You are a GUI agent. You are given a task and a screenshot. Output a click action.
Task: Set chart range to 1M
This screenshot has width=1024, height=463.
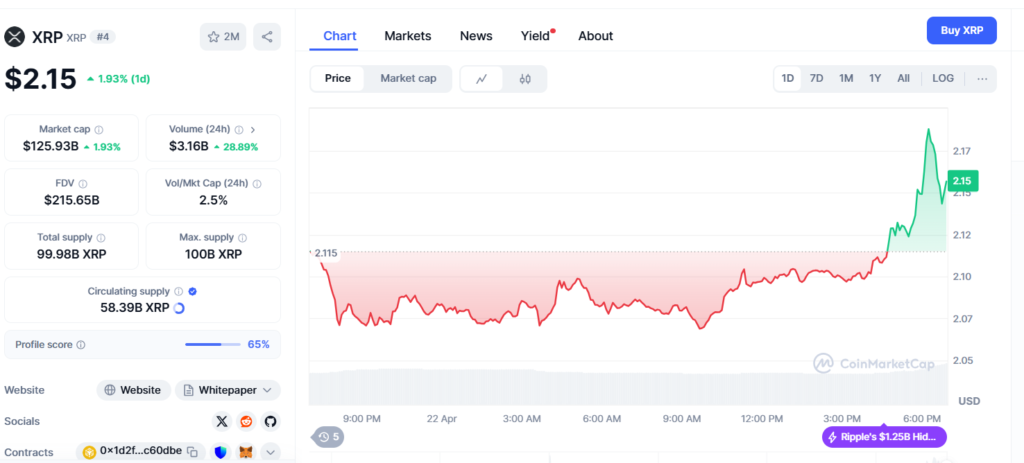point(846,78)
